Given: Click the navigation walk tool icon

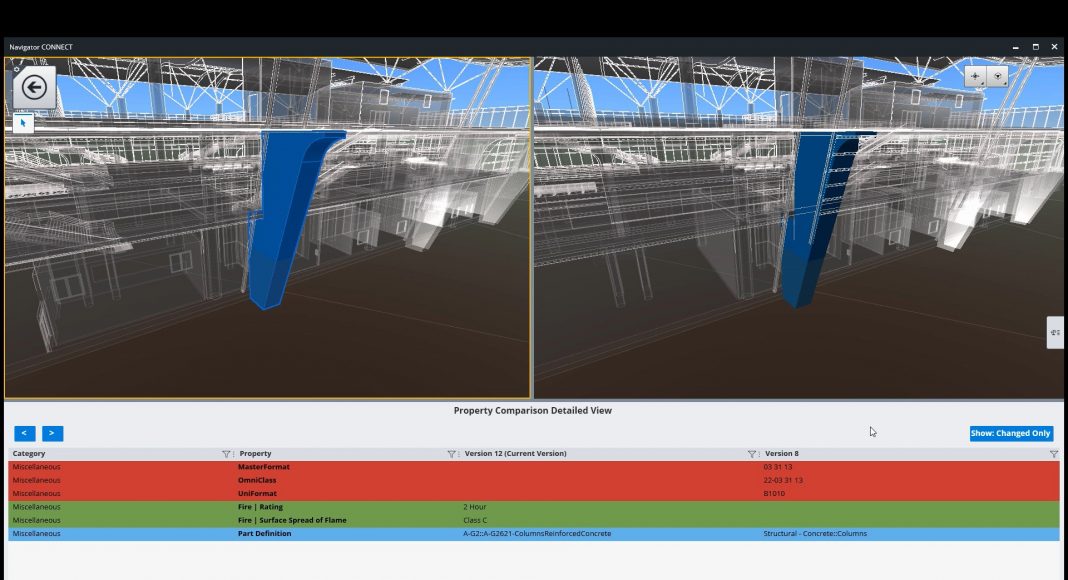Looking at the screenshot, I should pyautogui.click(x=975, y=76).
